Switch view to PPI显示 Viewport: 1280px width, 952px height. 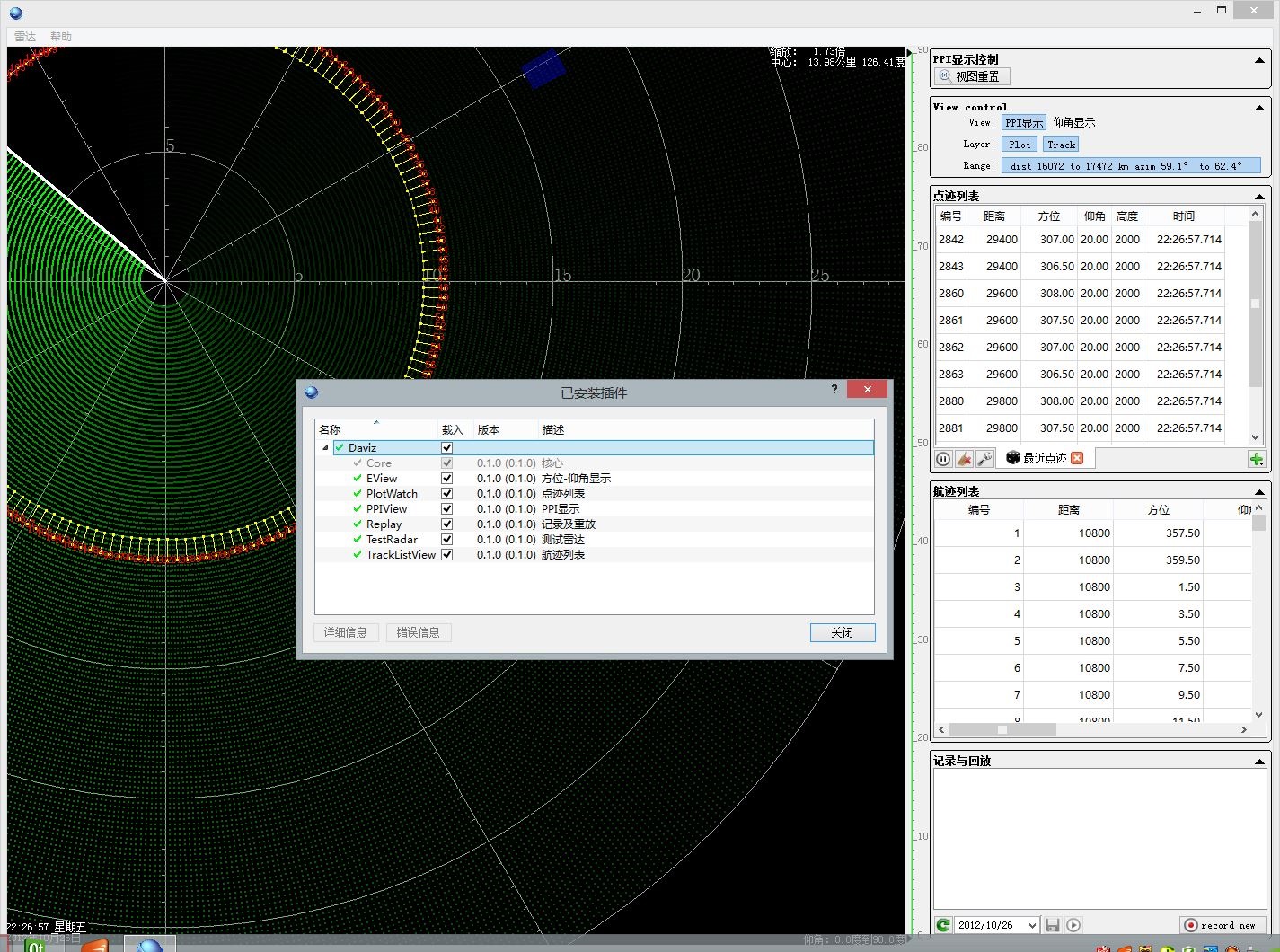(x=1024, y=123)
